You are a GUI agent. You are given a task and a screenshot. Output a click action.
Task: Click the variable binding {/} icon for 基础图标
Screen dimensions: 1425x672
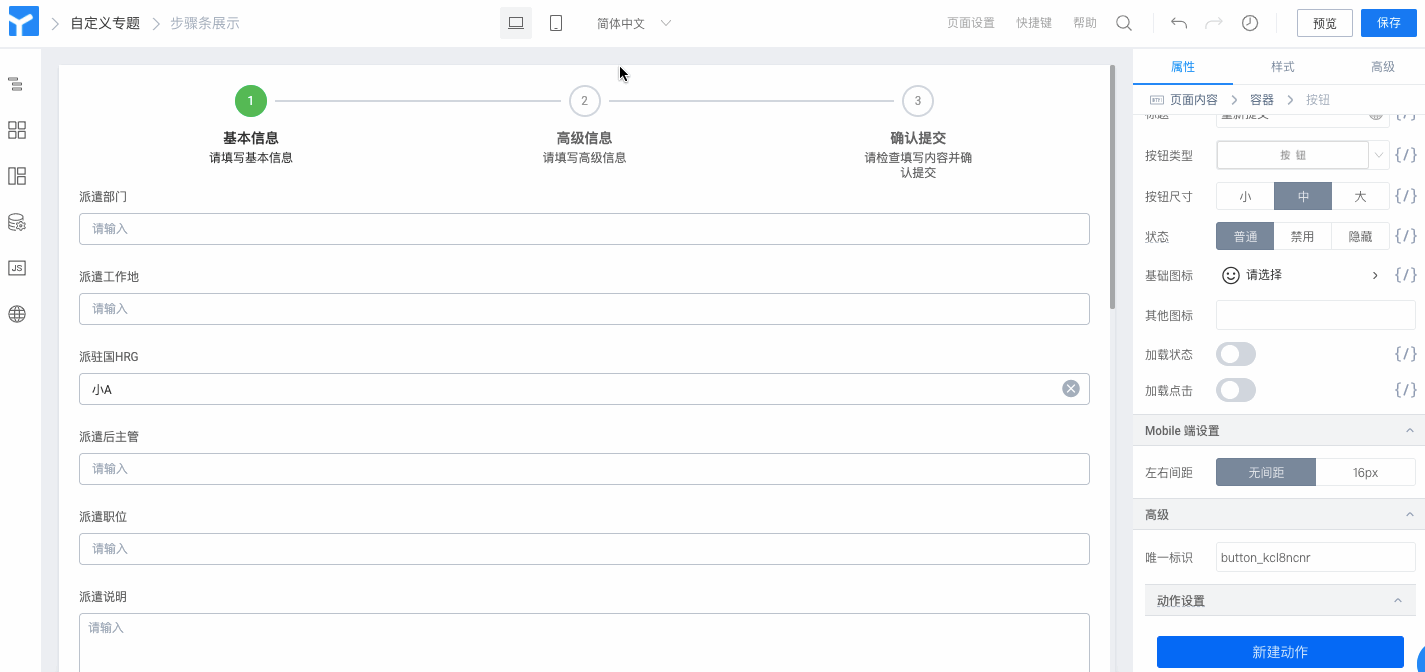(1406, 275)
